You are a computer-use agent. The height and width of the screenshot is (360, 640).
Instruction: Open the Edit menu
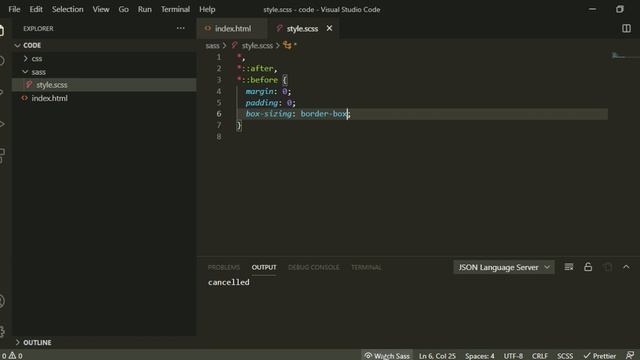tap(36, 9)
